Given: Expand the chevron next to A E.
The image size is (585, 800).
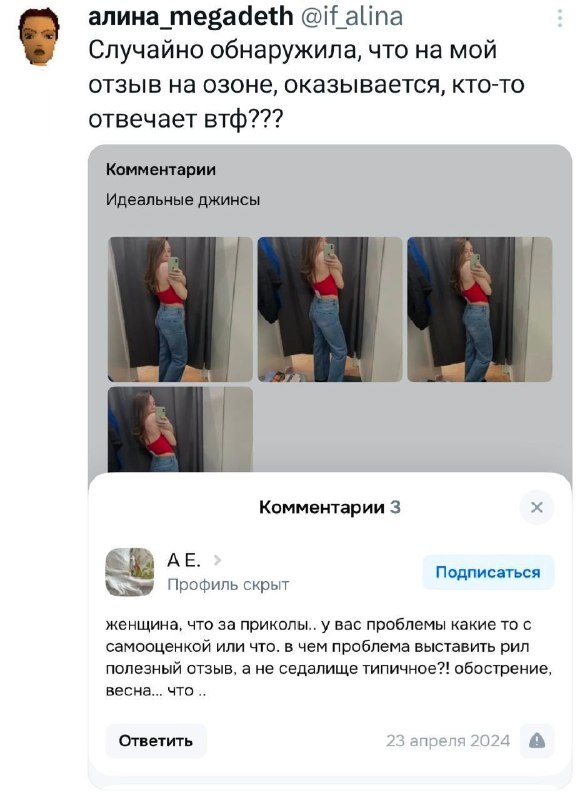Looking at the screenshot, I should [218, 560].
